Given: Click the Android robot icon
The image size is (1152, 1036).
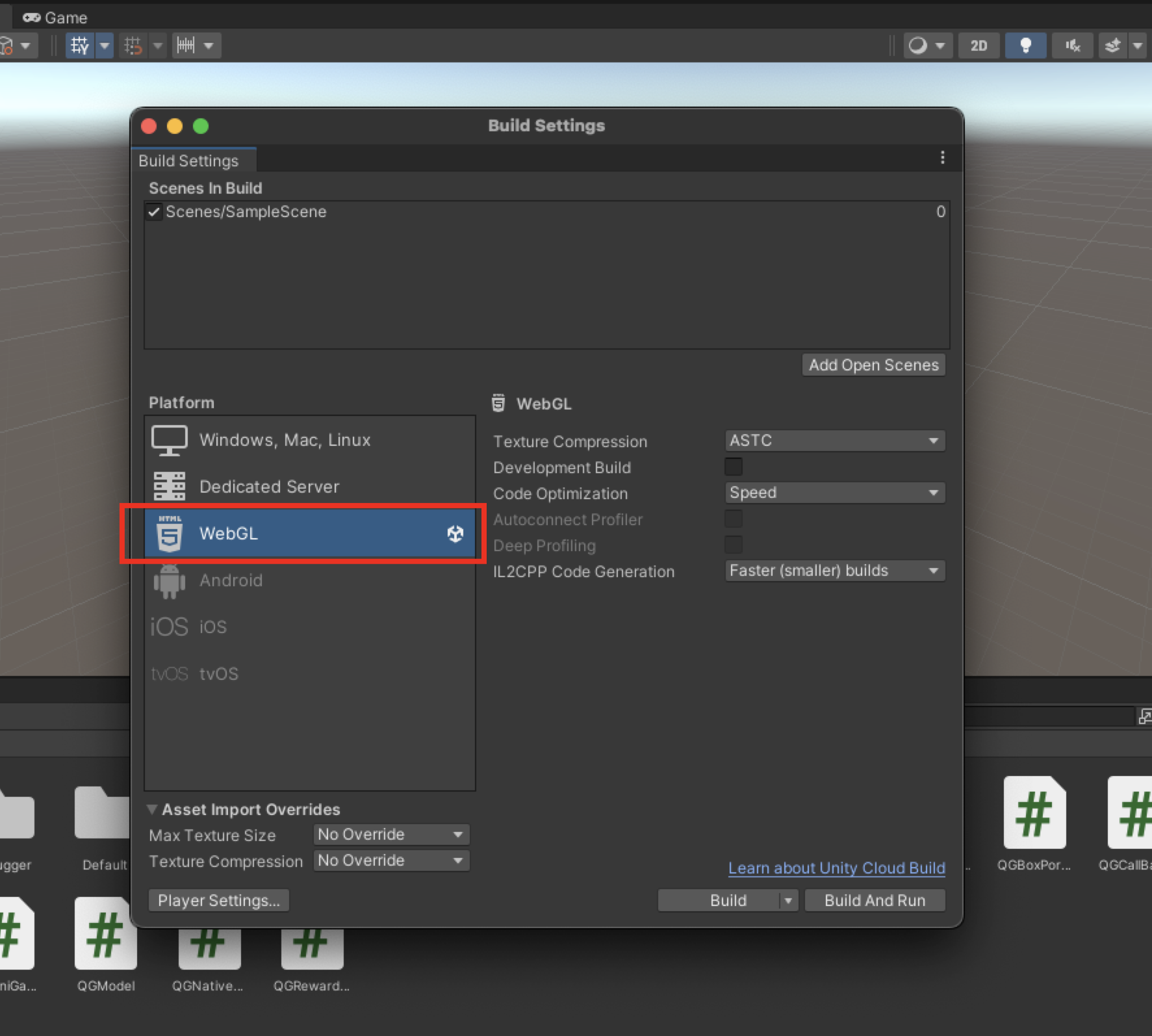Looking at the screenshot, I should click(x=170, y=580).
